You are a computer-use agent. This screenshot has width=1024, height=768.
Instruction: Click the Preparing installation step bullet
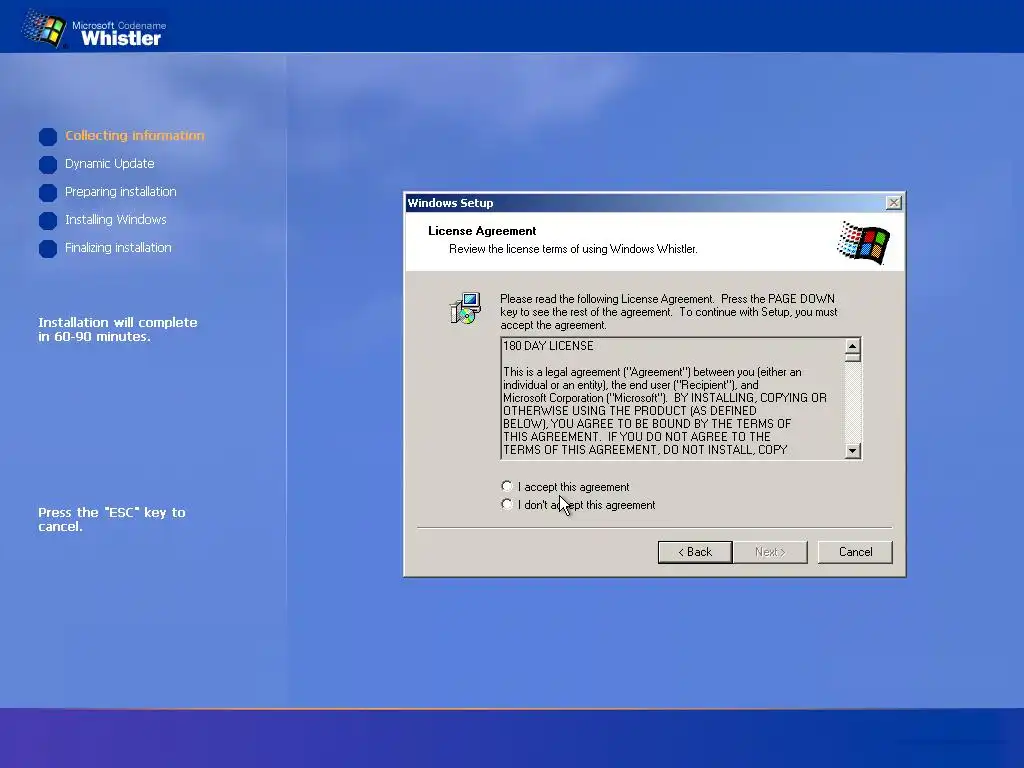(48, 193)
